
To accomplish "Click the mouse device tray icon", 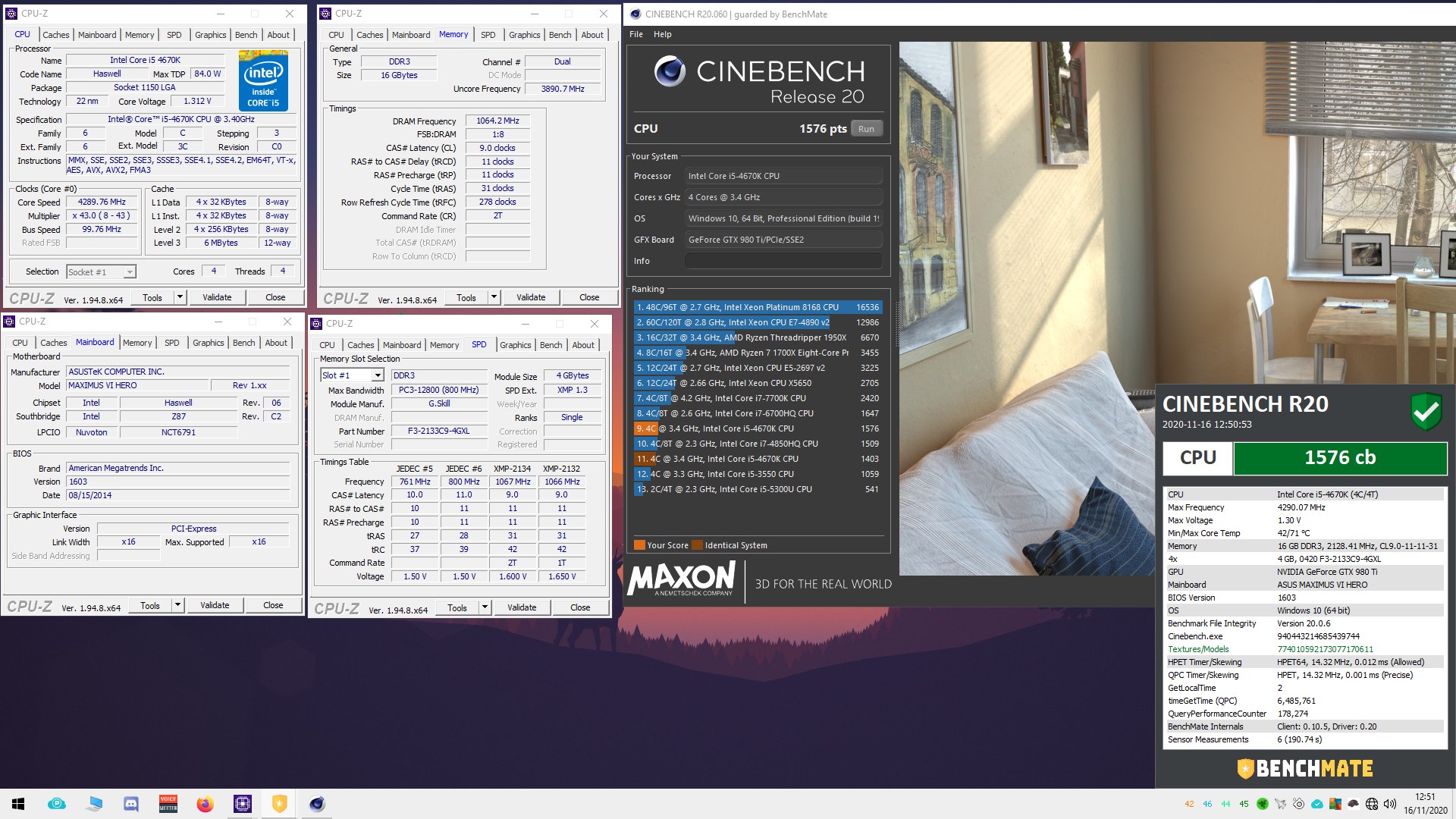I will tap(1354, 804).
